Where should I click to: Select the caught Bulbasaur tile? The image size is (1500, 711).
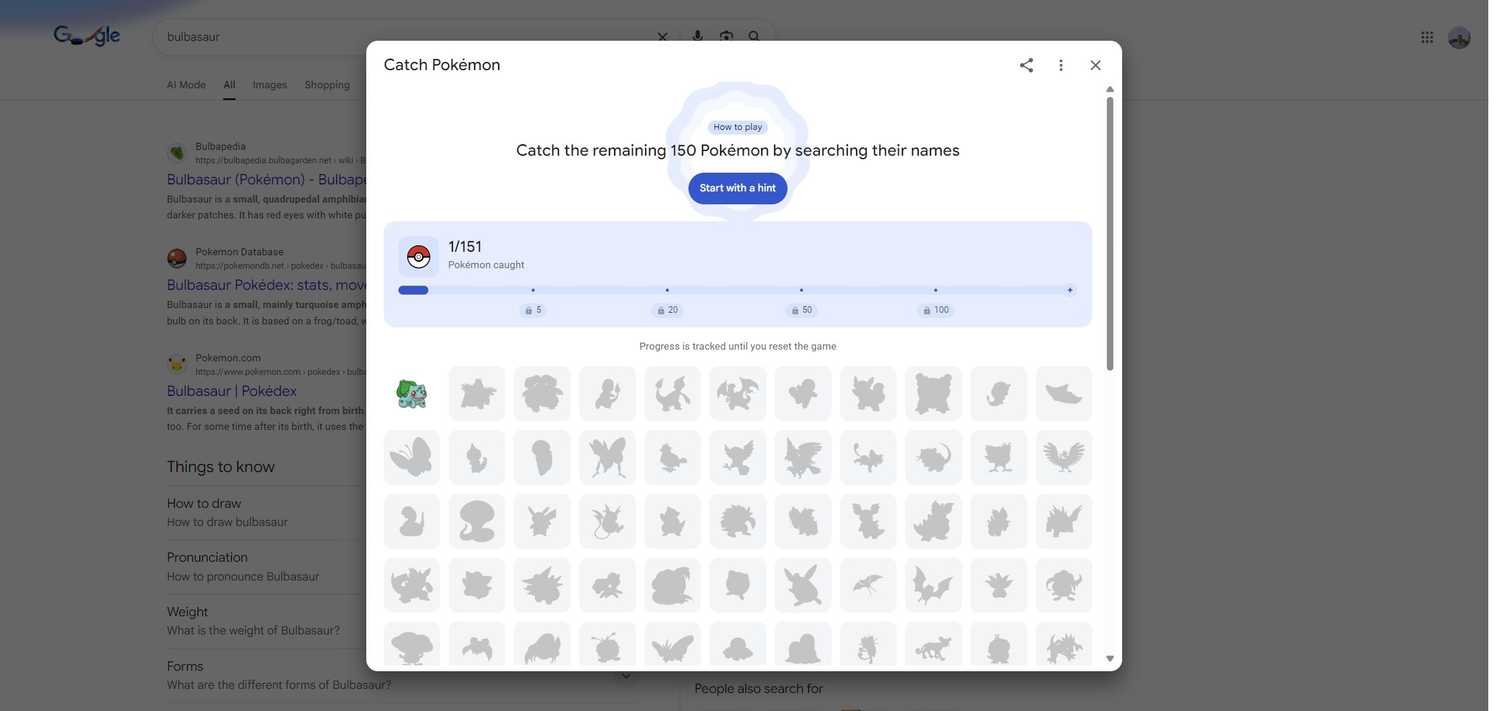414,396
